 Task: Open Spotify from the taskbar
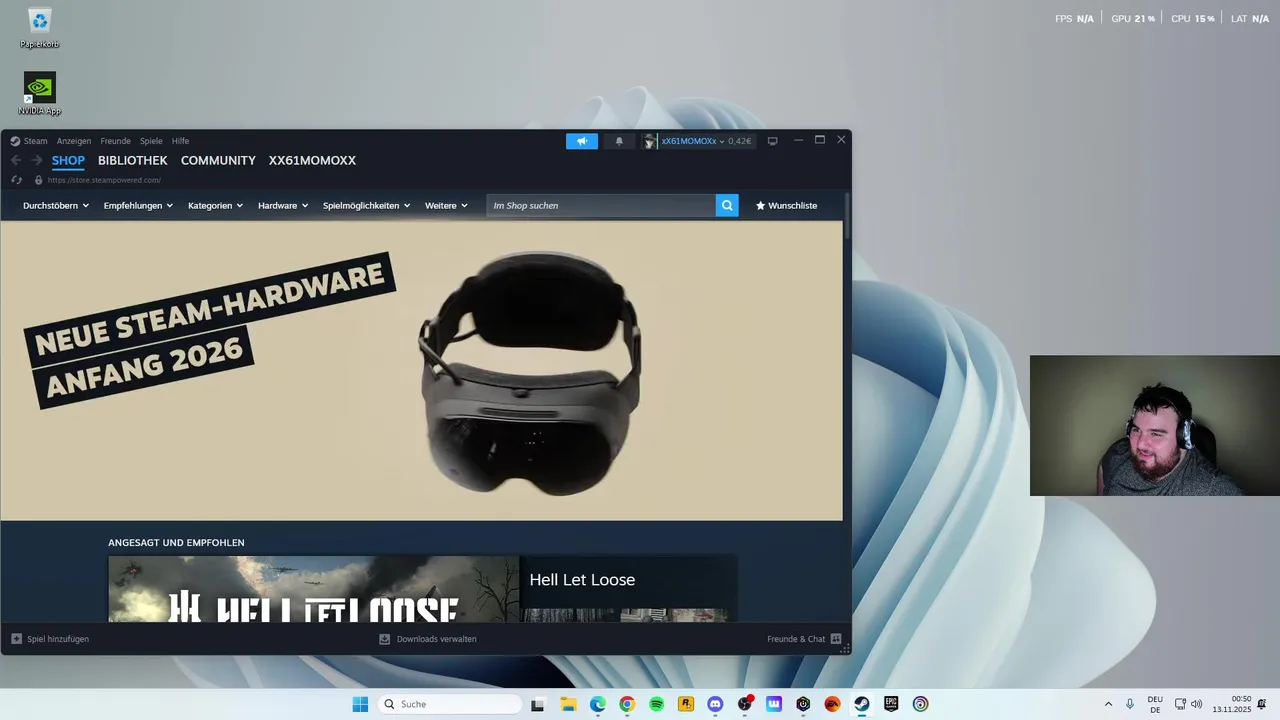656,704
